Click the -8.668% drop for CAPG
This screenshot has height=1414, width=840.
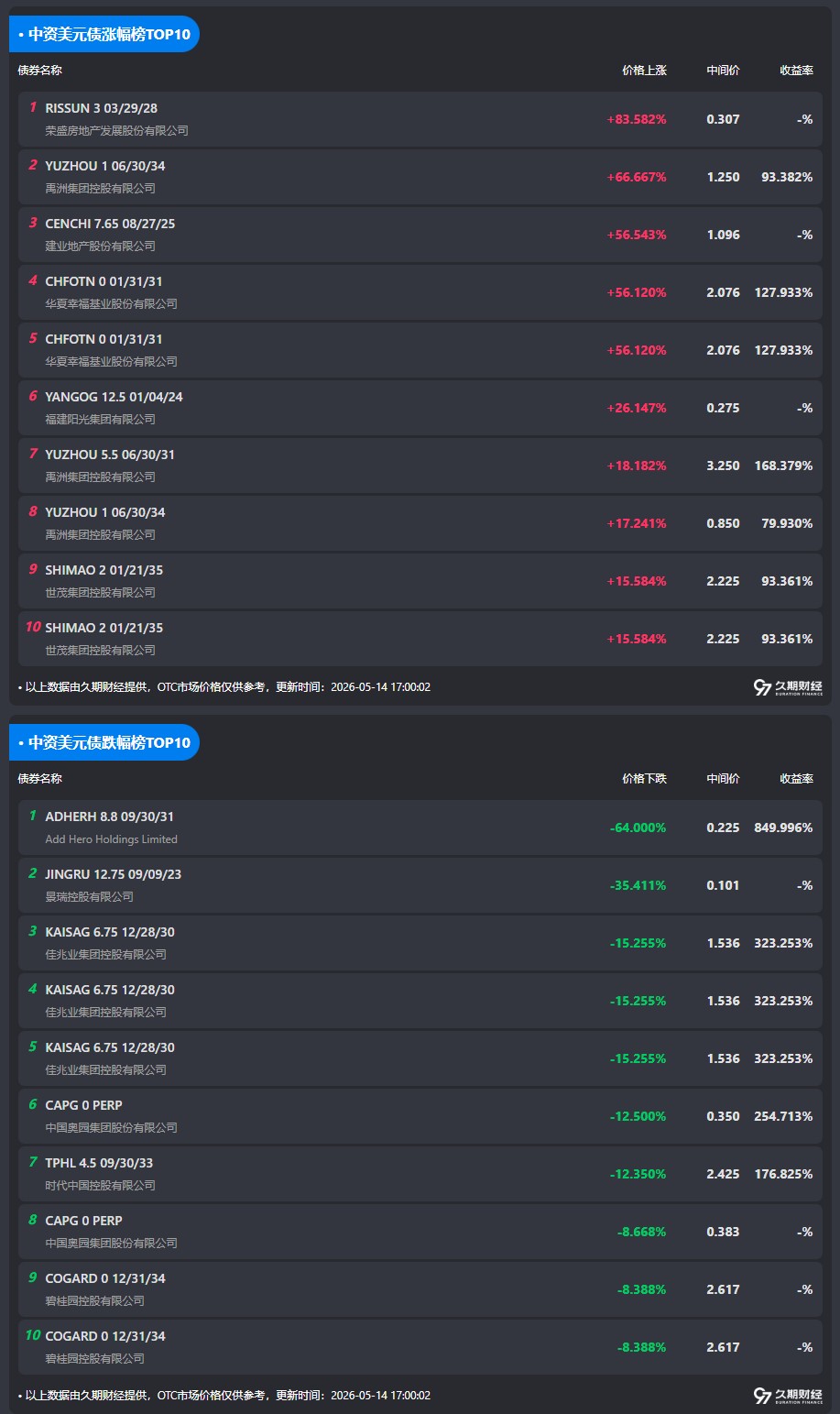[642, 1232]
